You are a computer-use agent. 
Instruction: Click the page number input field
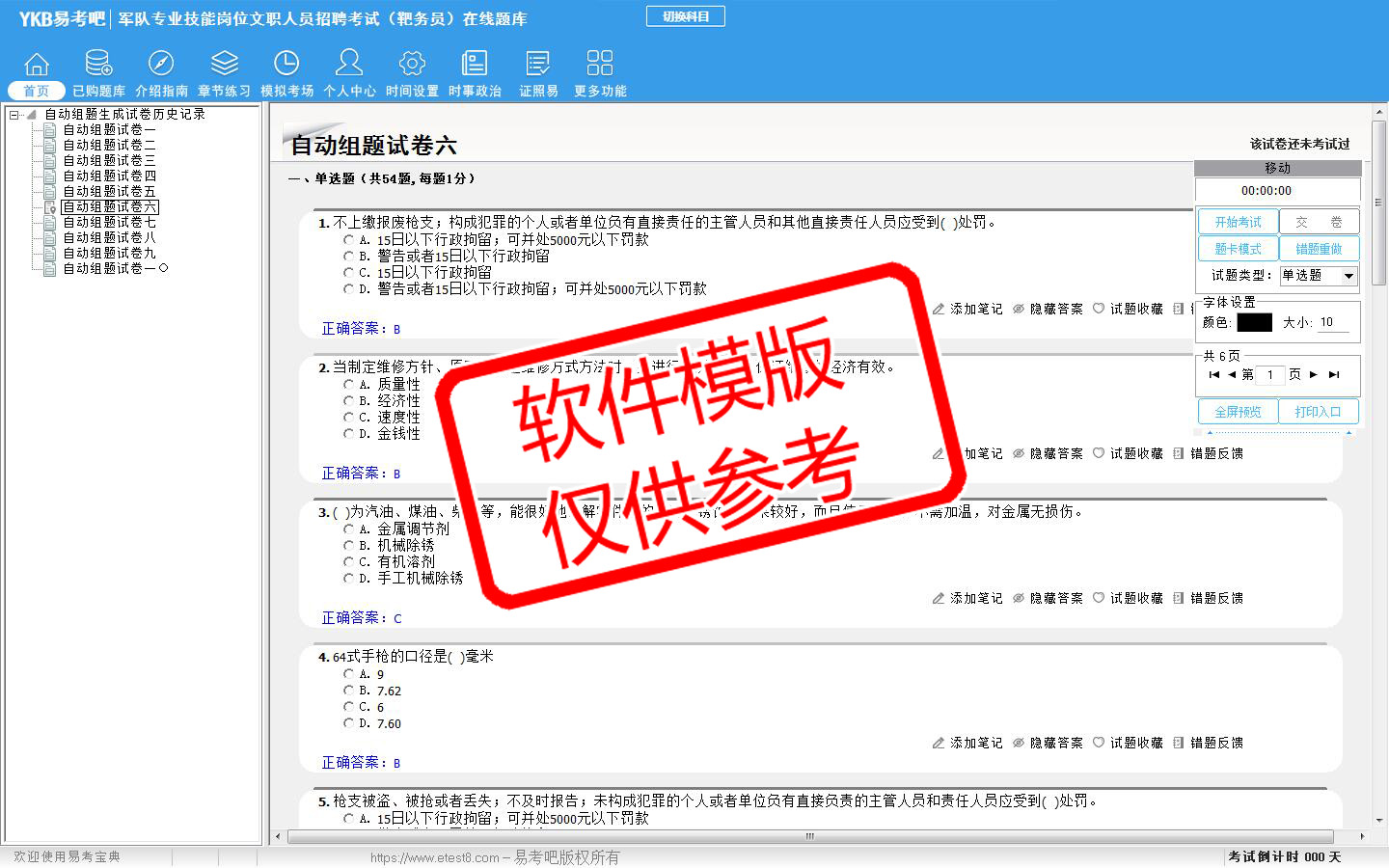[x=1270, y=374]
